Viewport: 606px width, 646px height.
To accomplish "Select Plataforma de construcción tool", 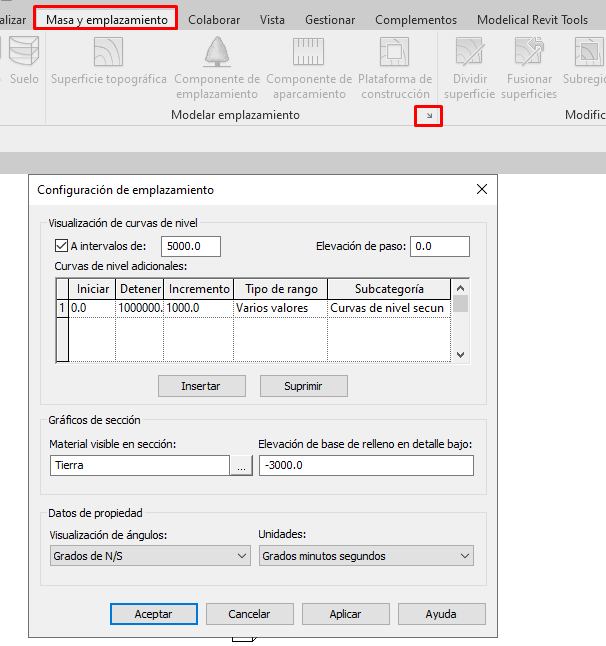I will (395, 68).
